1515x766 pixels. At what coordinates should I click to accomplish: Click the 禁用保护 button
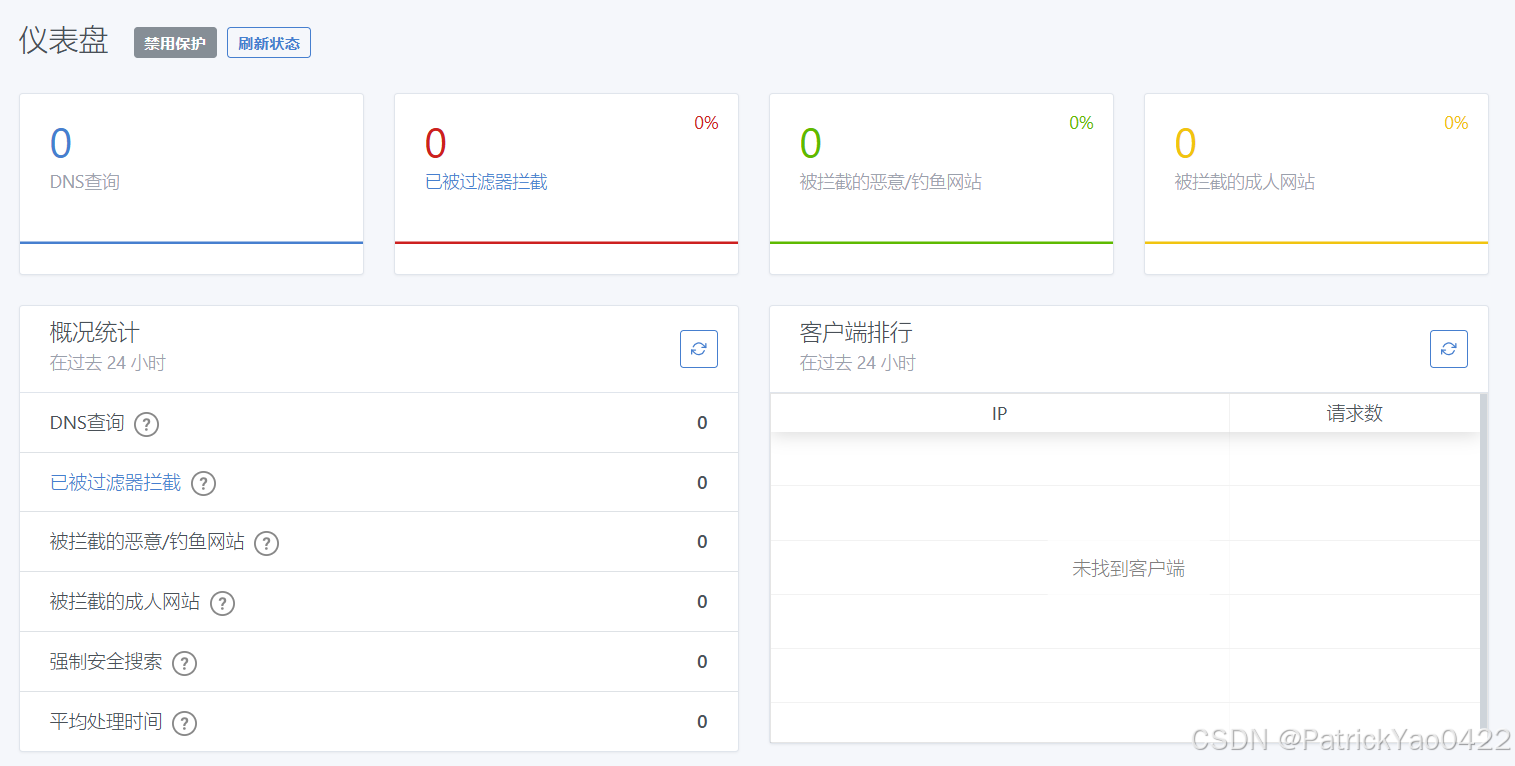[x=175, y=43]
